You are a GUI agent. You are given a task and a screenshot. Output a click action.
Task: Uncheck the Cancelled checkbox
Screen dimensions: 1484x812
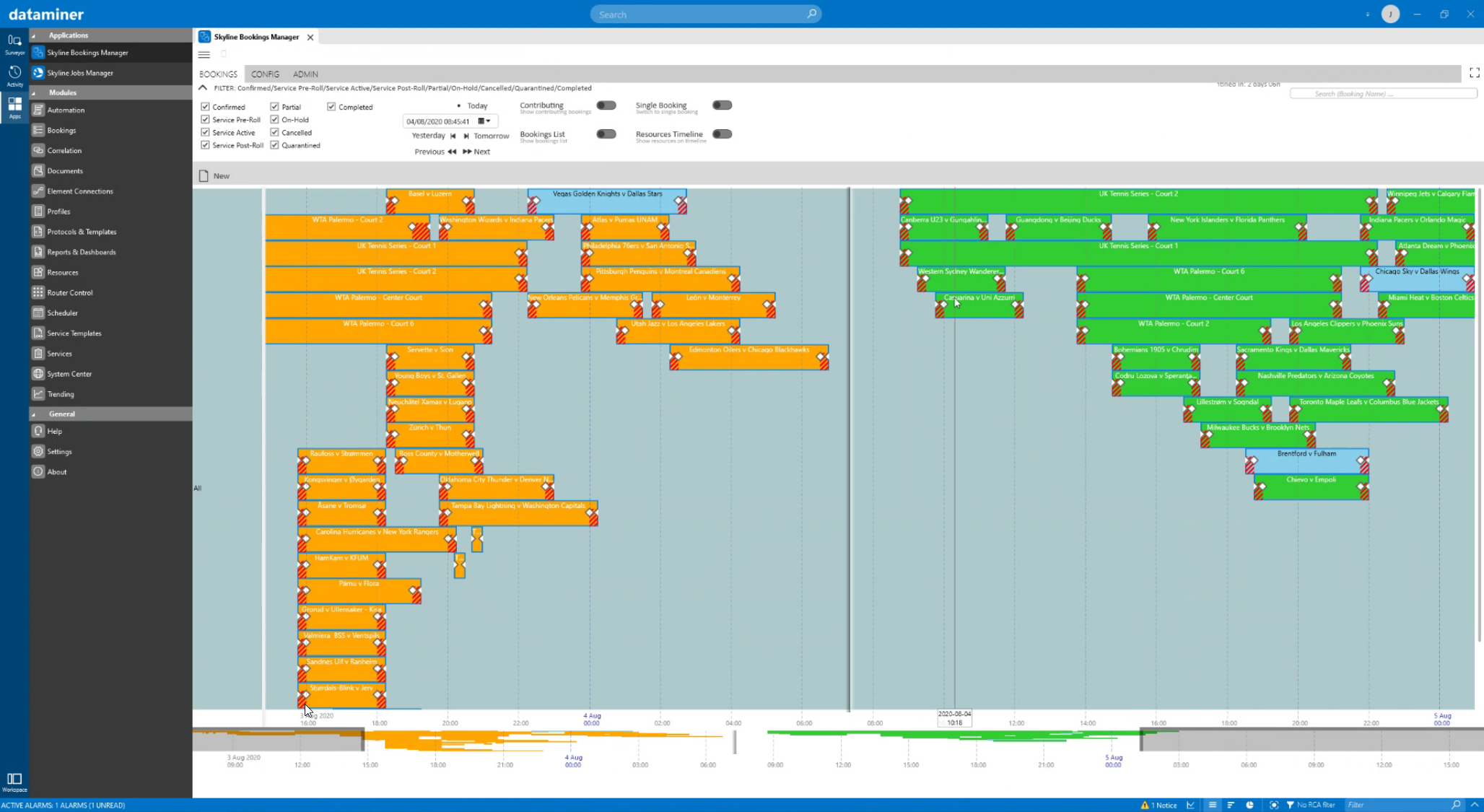[x=274, y=132]
